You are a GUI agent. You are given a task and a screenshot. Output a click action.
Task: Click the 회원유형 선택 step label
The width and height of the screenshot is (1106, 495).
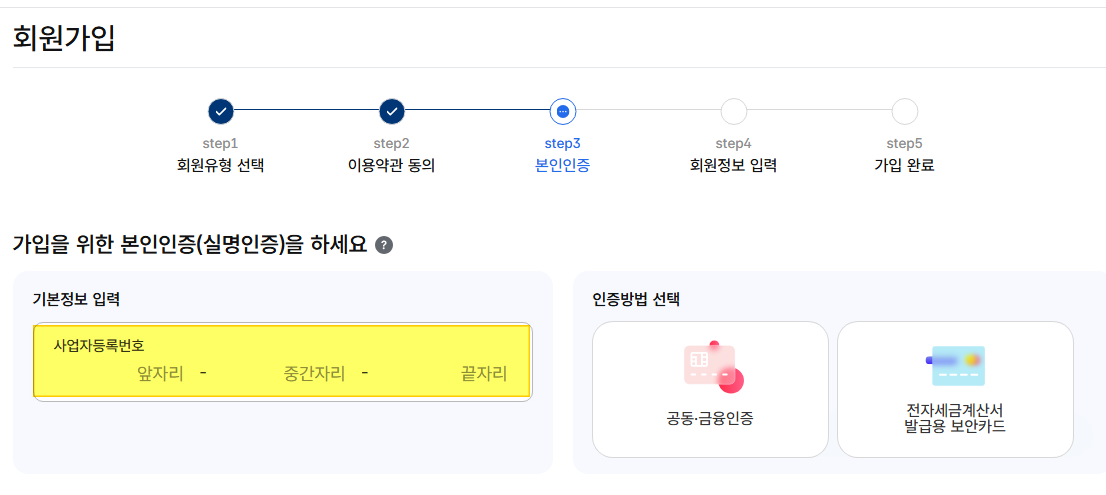(x=221, y=167)
